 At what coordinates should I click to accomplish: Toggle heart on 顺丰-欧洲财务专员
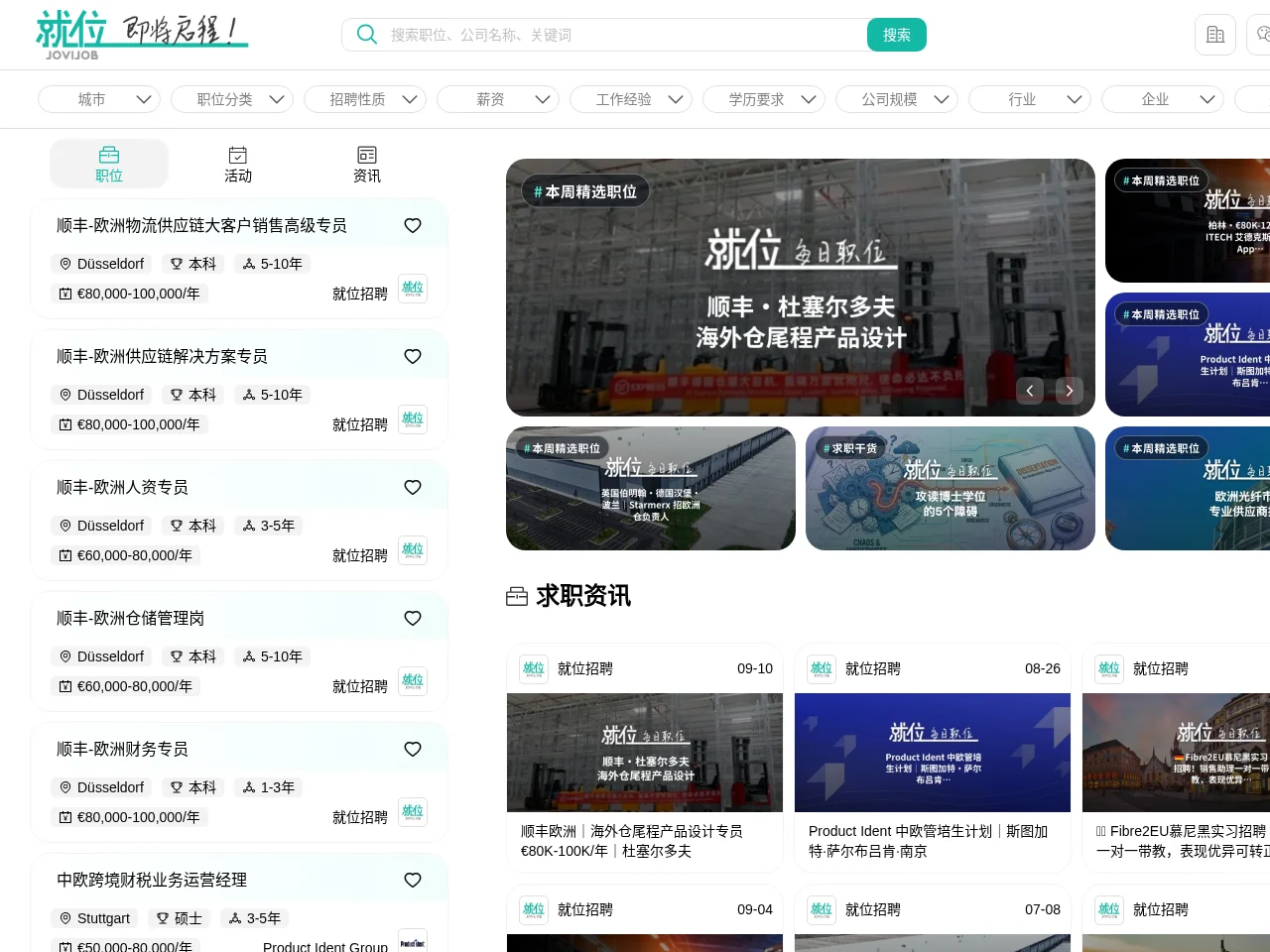(413, 750)
